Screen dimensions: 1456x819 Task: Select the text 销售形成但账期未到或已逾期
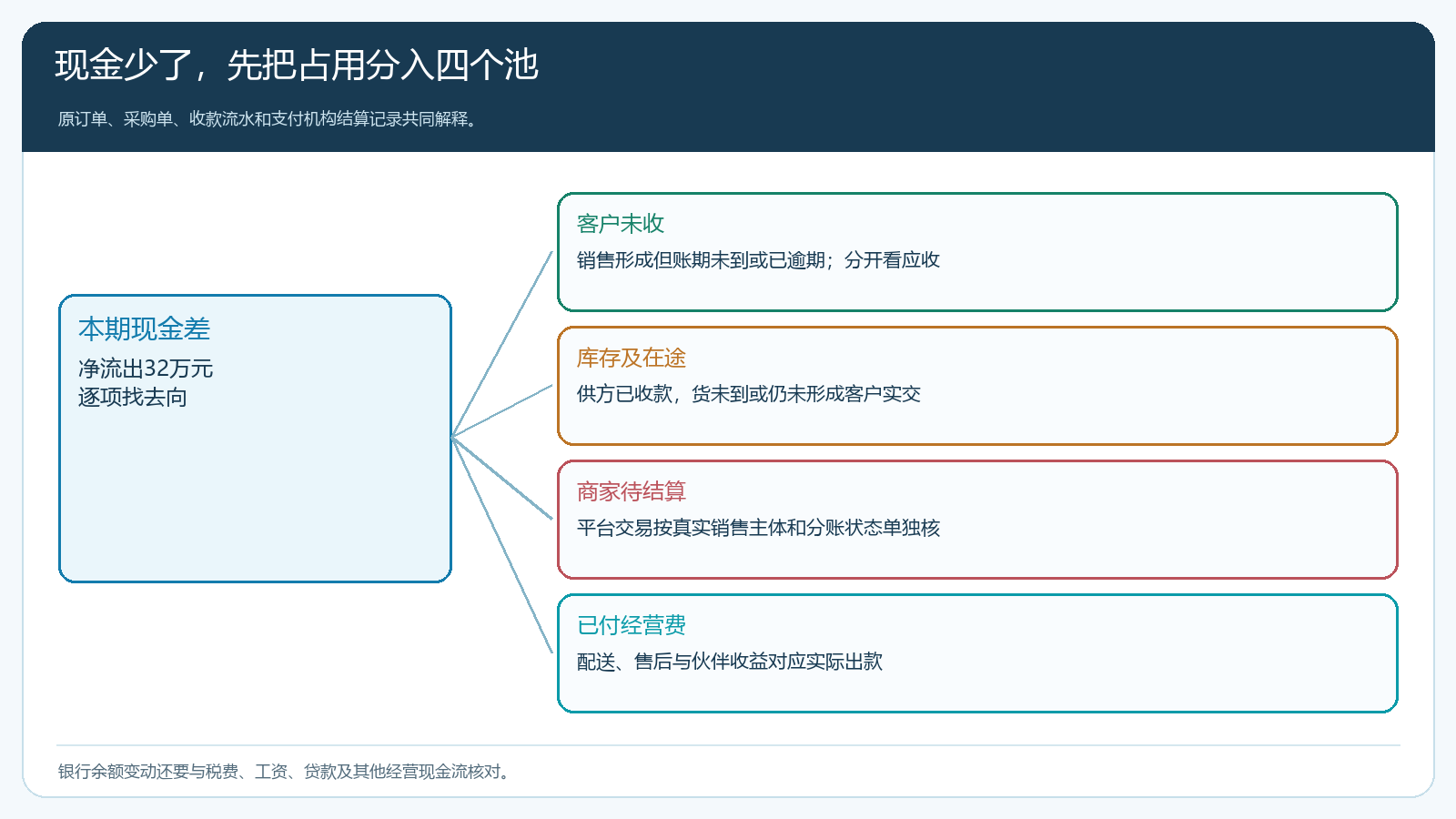(x=701, y=260)
